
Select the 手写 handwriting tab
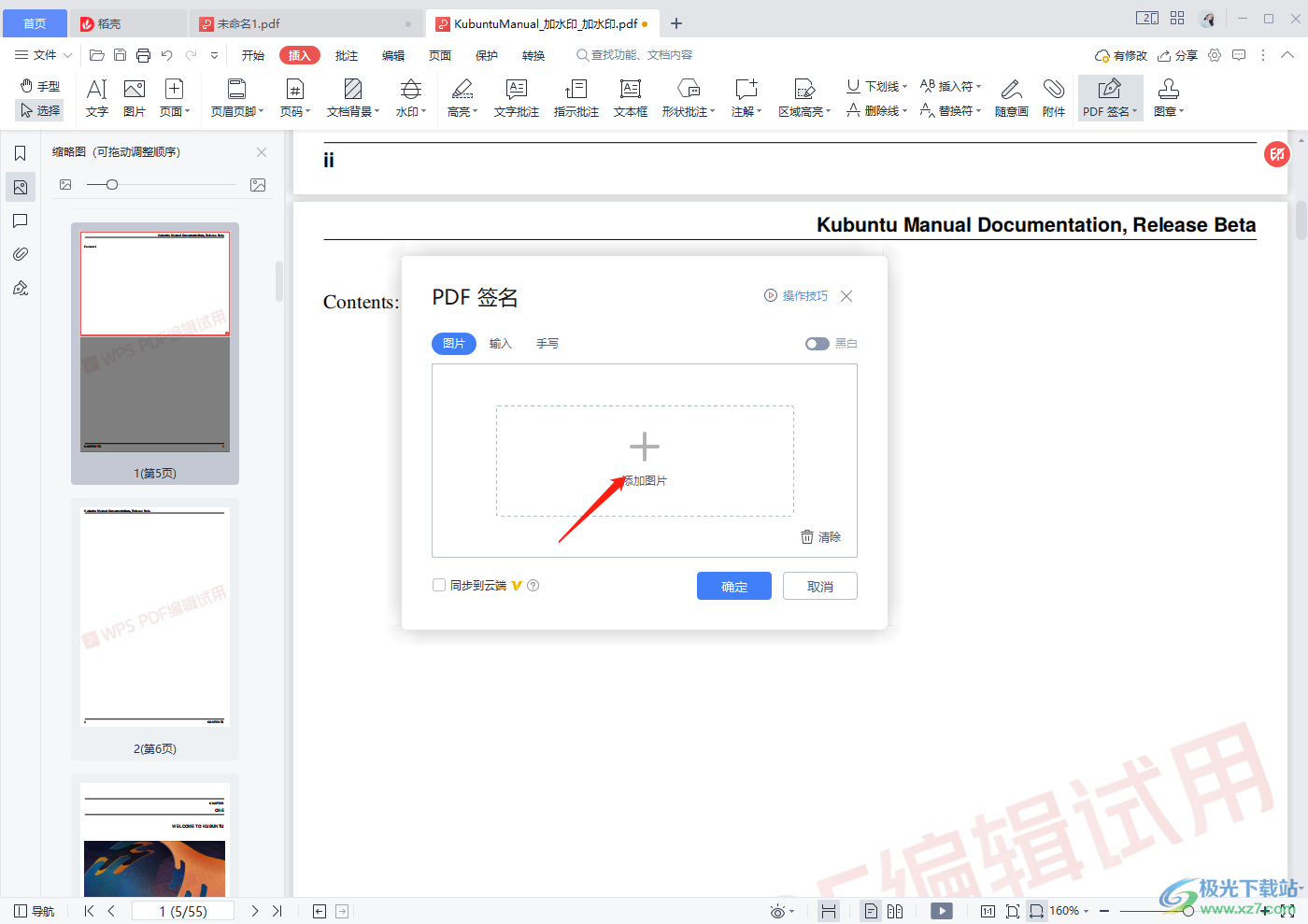547,344
